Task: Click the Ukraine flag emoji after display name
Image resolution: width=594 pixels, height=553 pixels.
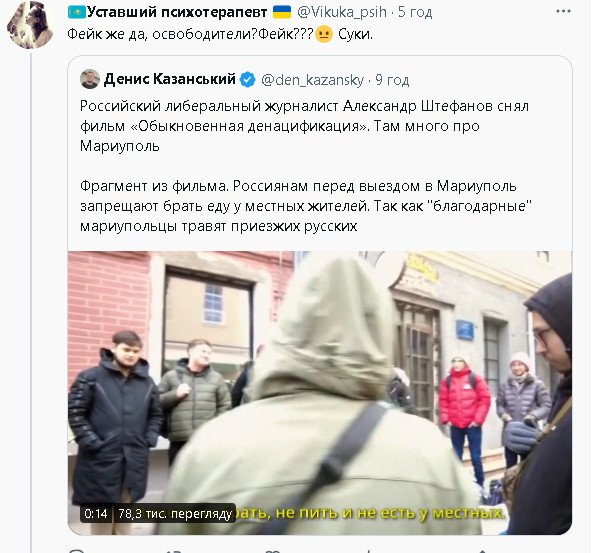Action: click(x=282, y=12)
